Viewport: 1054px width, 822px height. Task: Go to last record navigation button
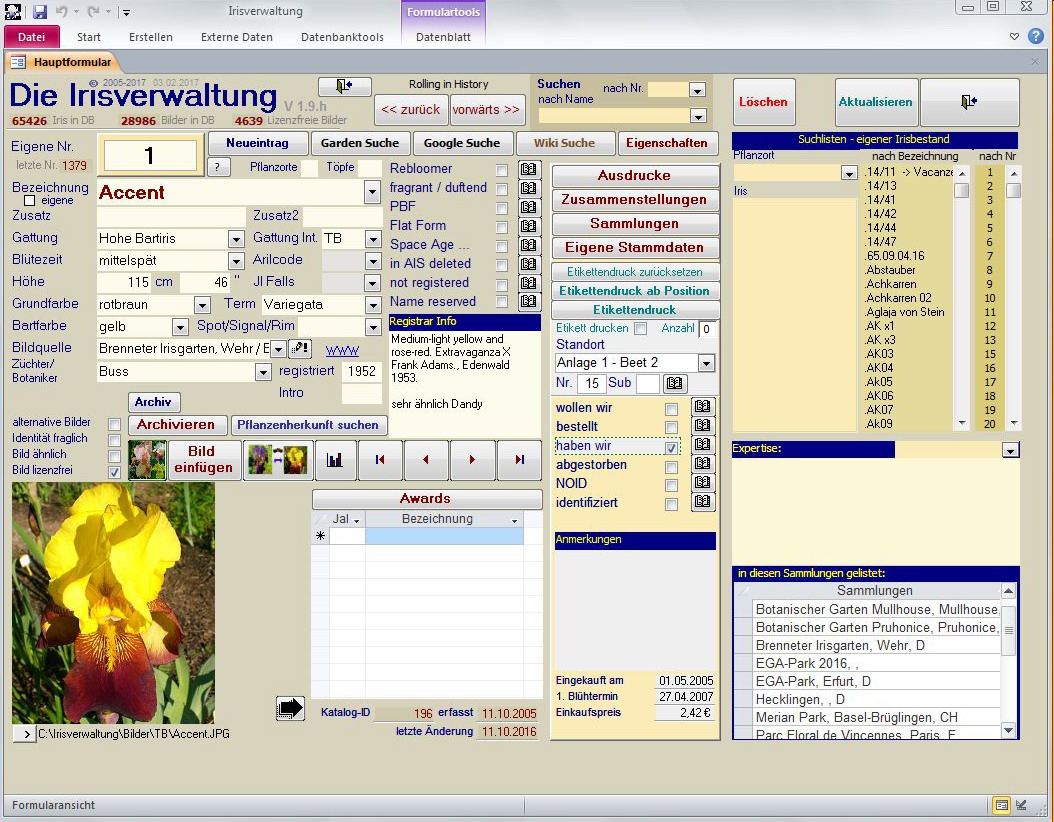[519, 460]
